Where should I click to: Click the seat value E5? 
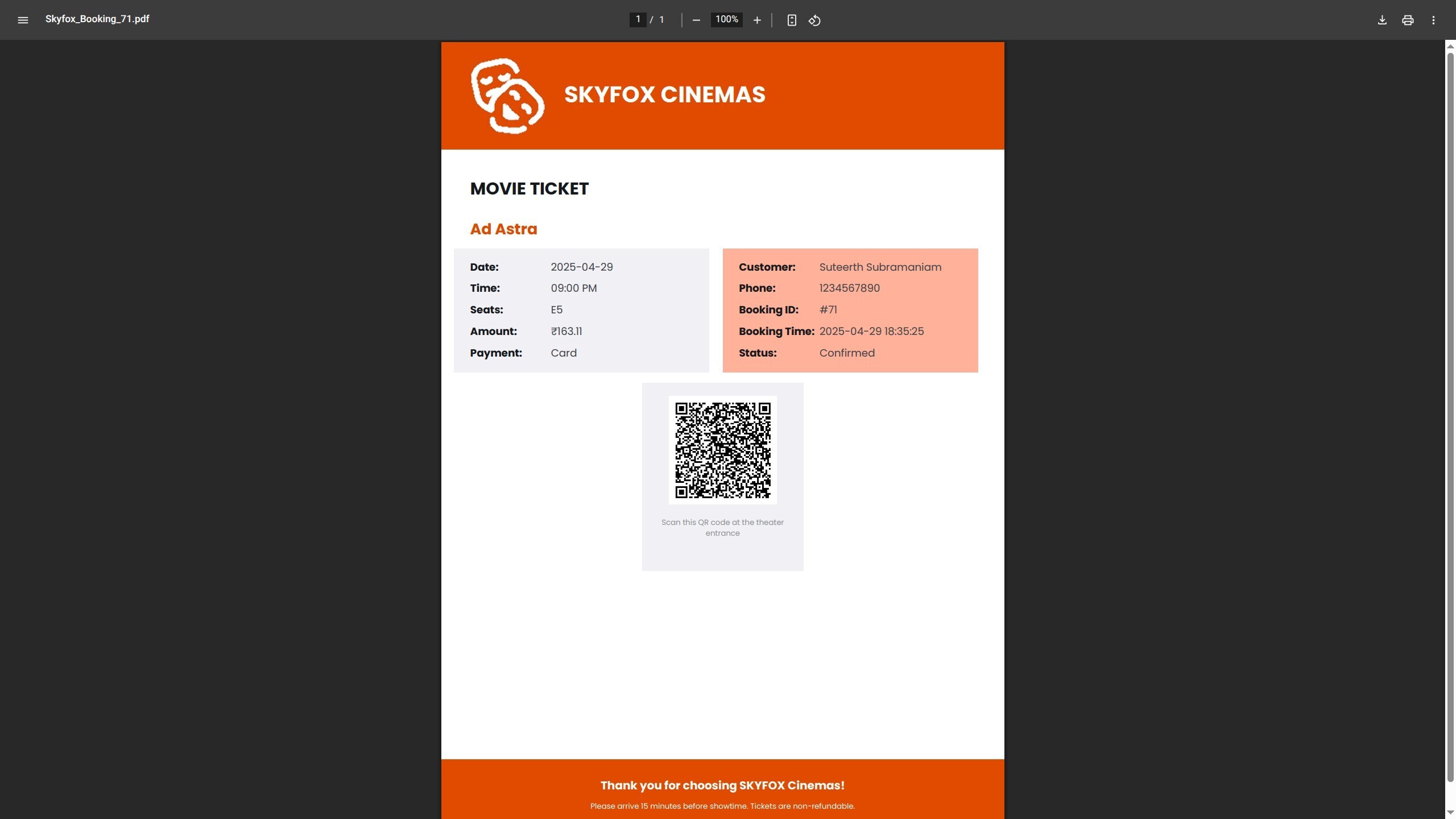pyautogui.click(x=556, y=310)
